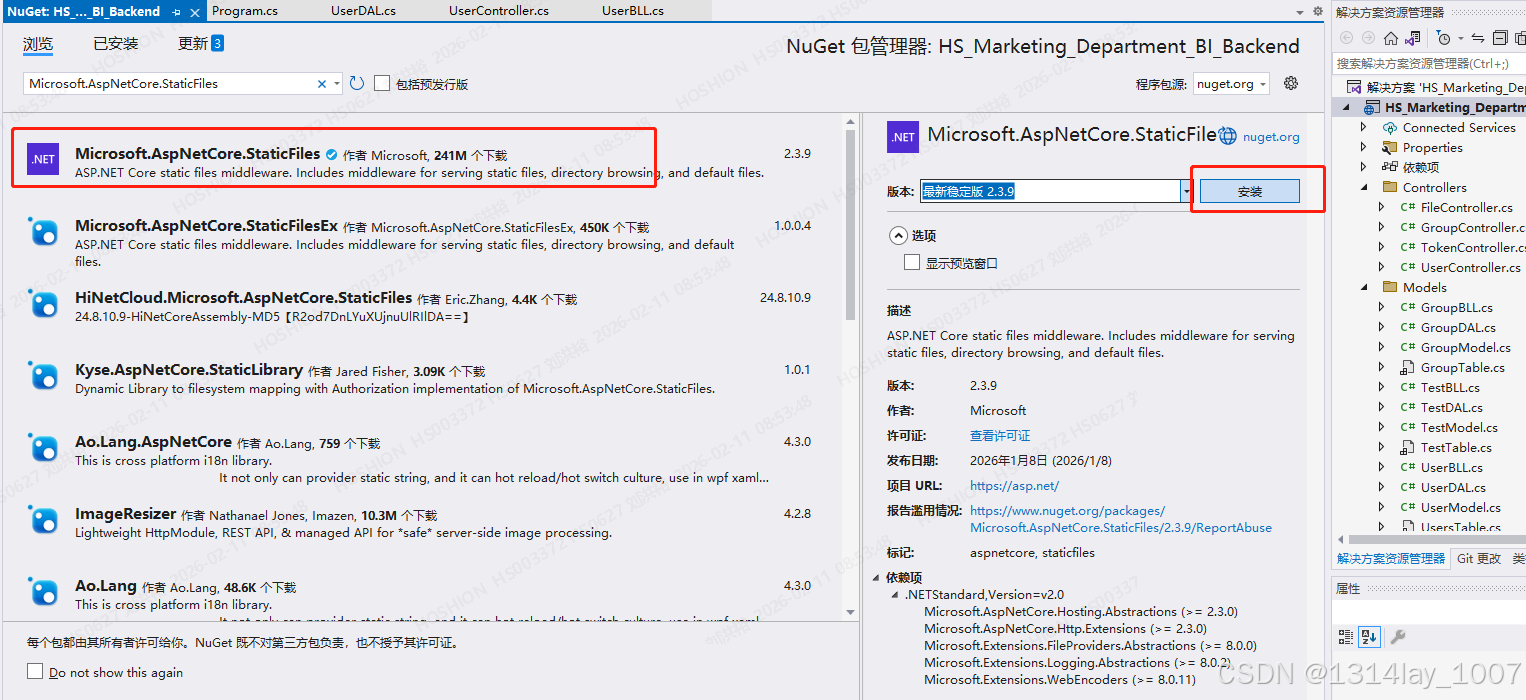Select FileController.cs in Solution Explorer

coord(1466,207)
